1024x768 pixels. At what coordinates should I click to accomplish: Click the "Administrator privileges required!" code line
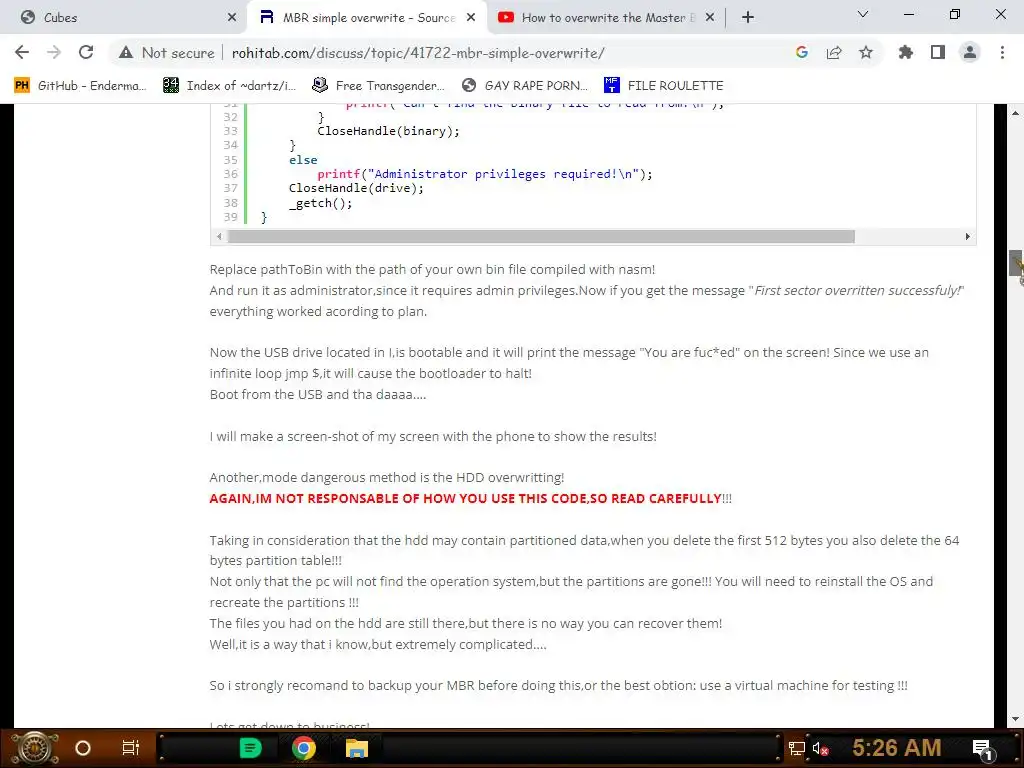(485, 174)
